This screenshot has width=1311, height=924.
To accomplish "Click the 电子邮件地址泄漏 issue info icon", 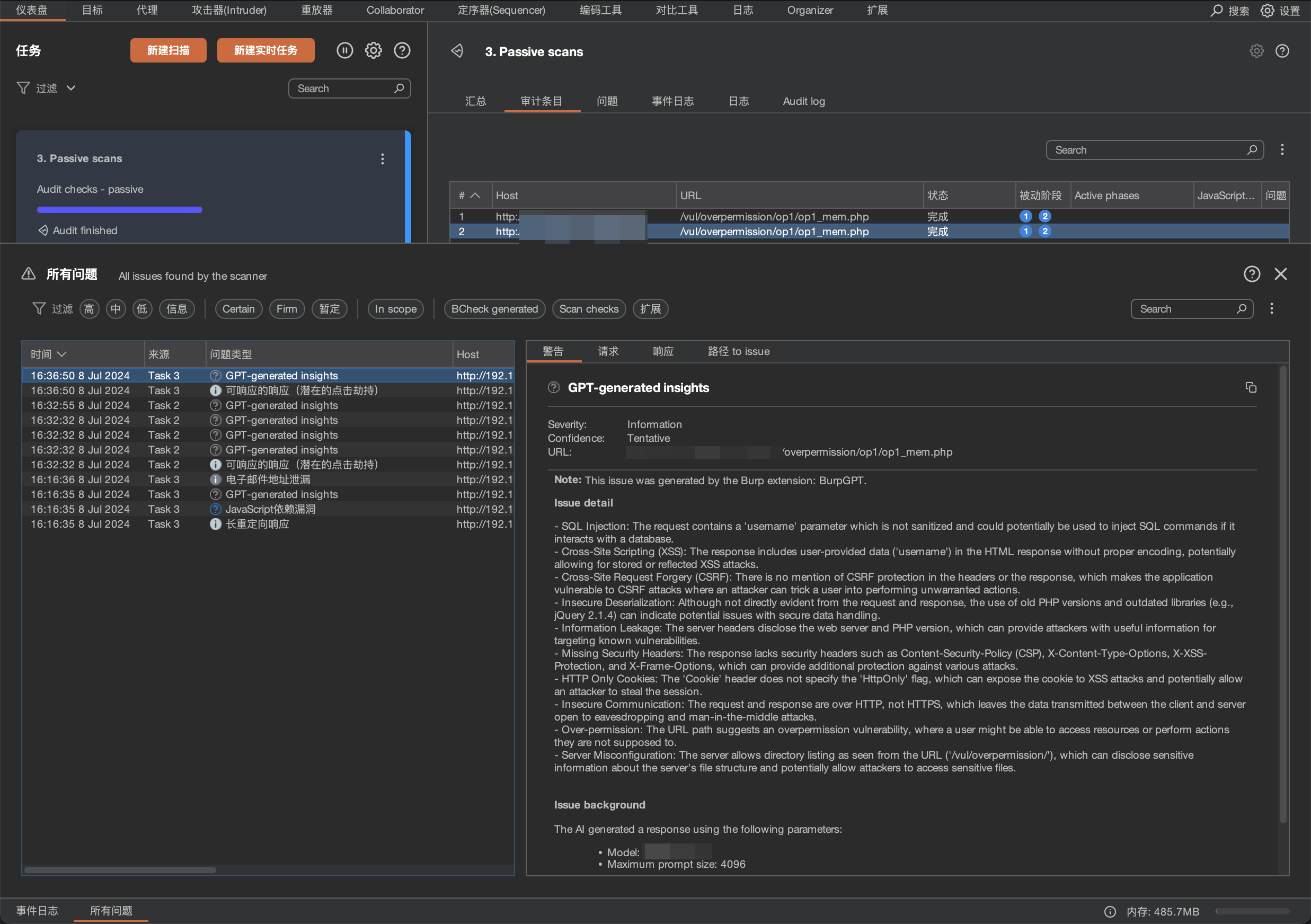I will (215, 479).
